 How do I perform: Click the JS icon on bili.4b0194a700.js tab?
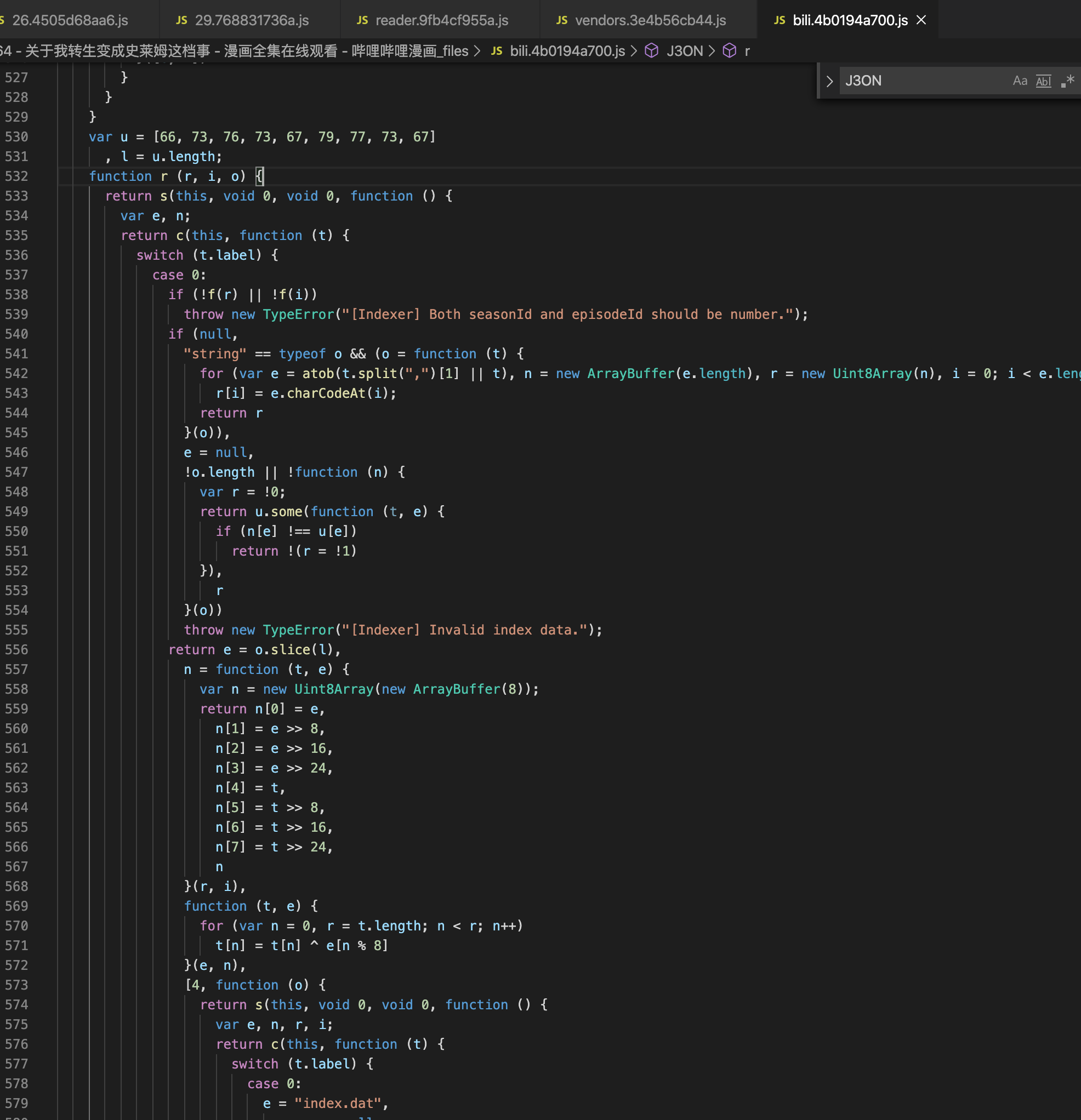click(x=779, y=21)
